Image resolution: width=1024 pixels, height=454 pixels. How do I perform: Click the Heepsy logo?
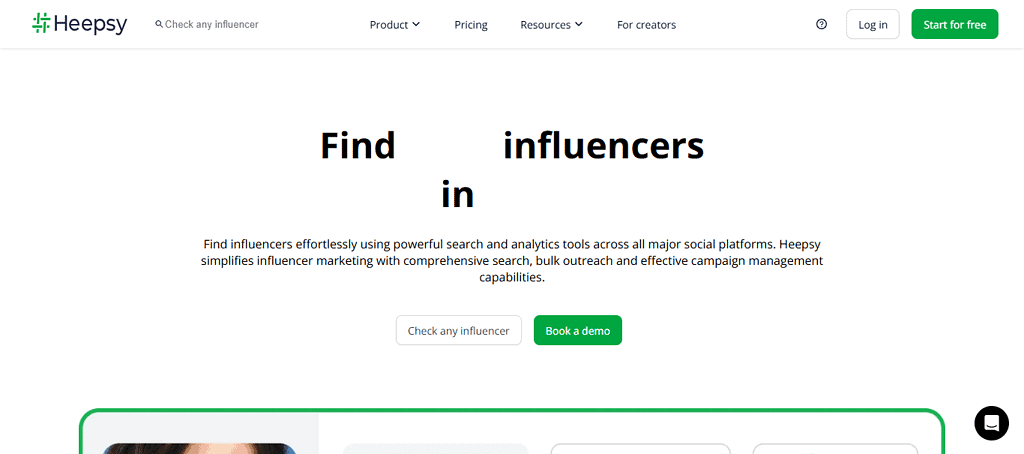click(x=79, y=24)
